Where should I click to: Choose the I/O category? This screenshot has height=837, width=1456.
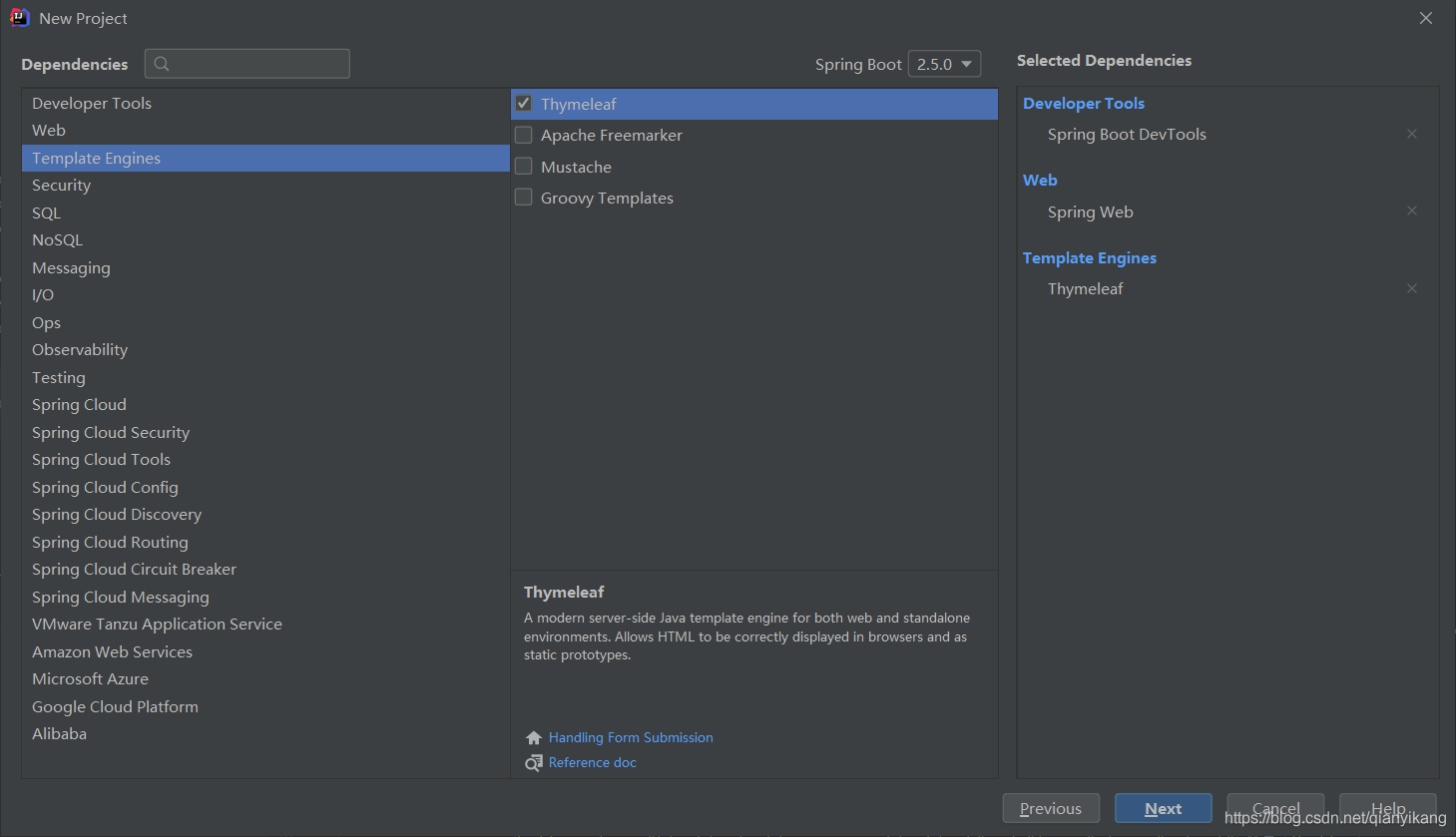tap(265, 295)
